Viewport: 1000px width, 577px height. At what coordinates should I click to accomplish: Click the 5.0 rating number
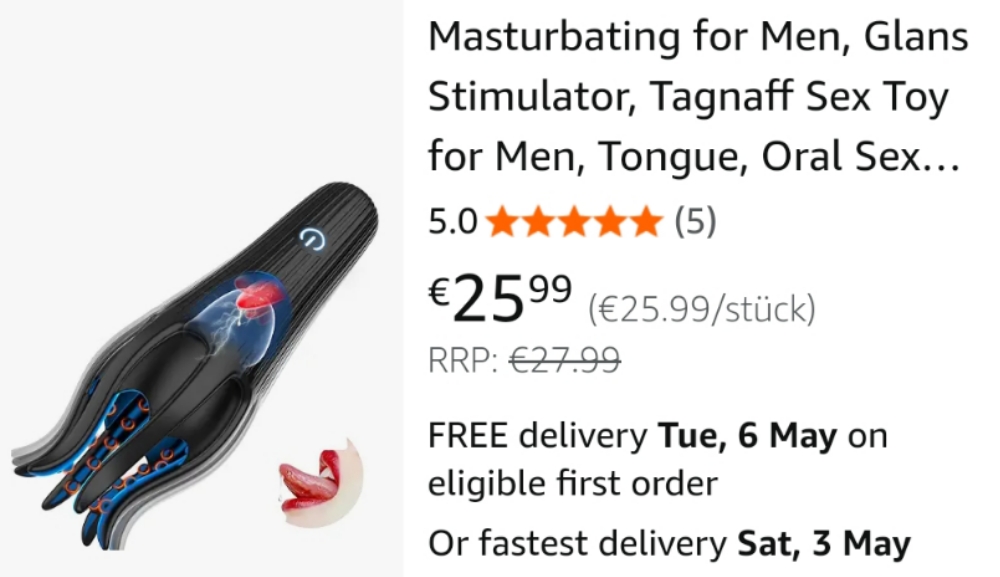453,222
